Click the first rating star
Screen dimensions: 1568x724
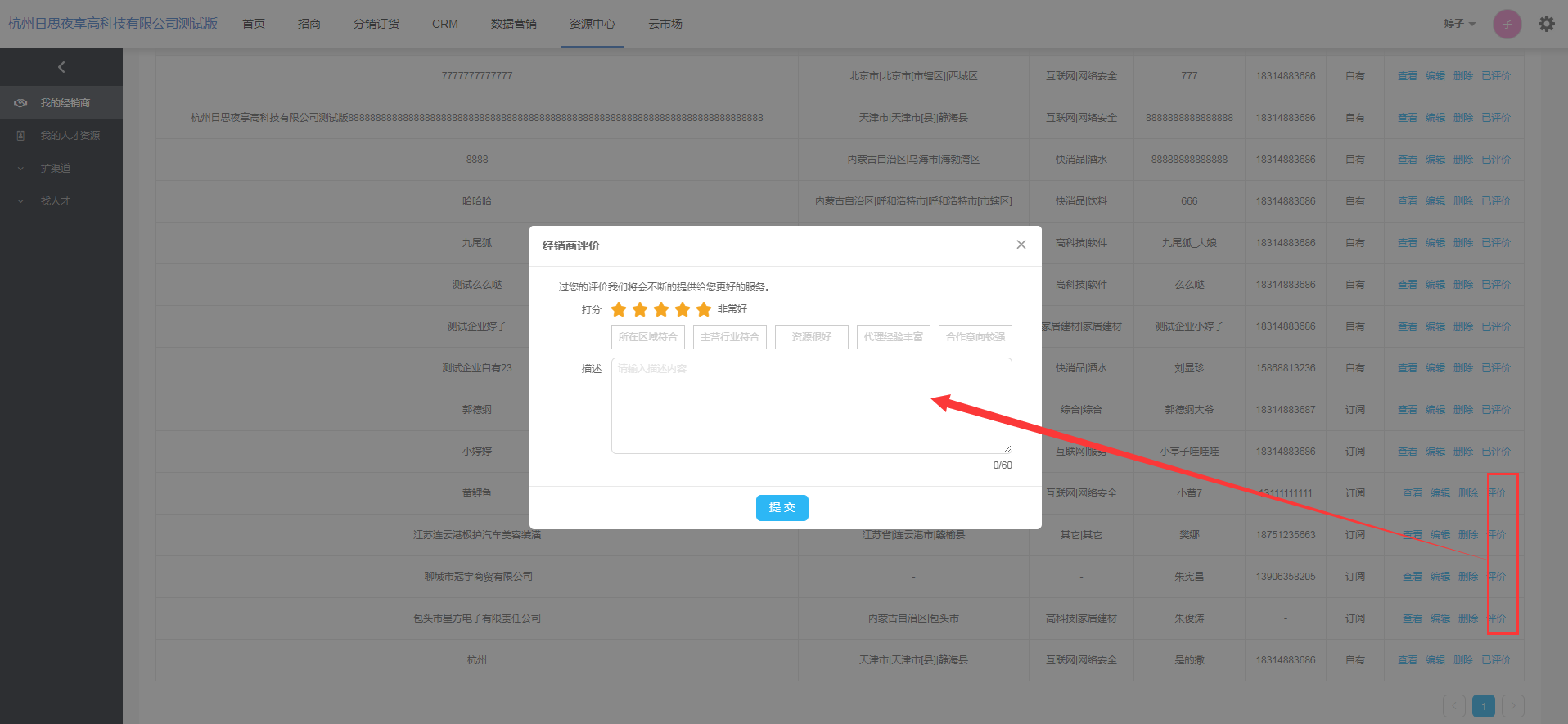tap(619, 309)
